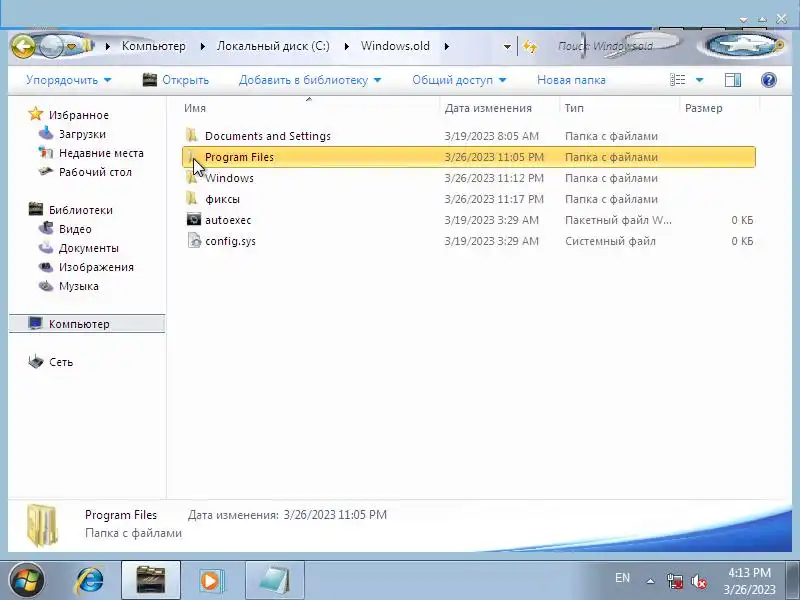This screenshot has width=800, height=600.
Task: Open the clock showing 4:13 PM
Action: coord(749,581)
